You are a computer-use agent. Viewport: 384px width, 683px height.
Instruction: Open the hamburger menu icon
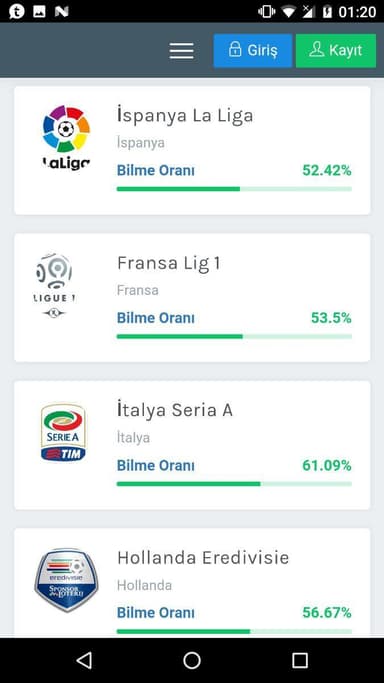point(182,51)
